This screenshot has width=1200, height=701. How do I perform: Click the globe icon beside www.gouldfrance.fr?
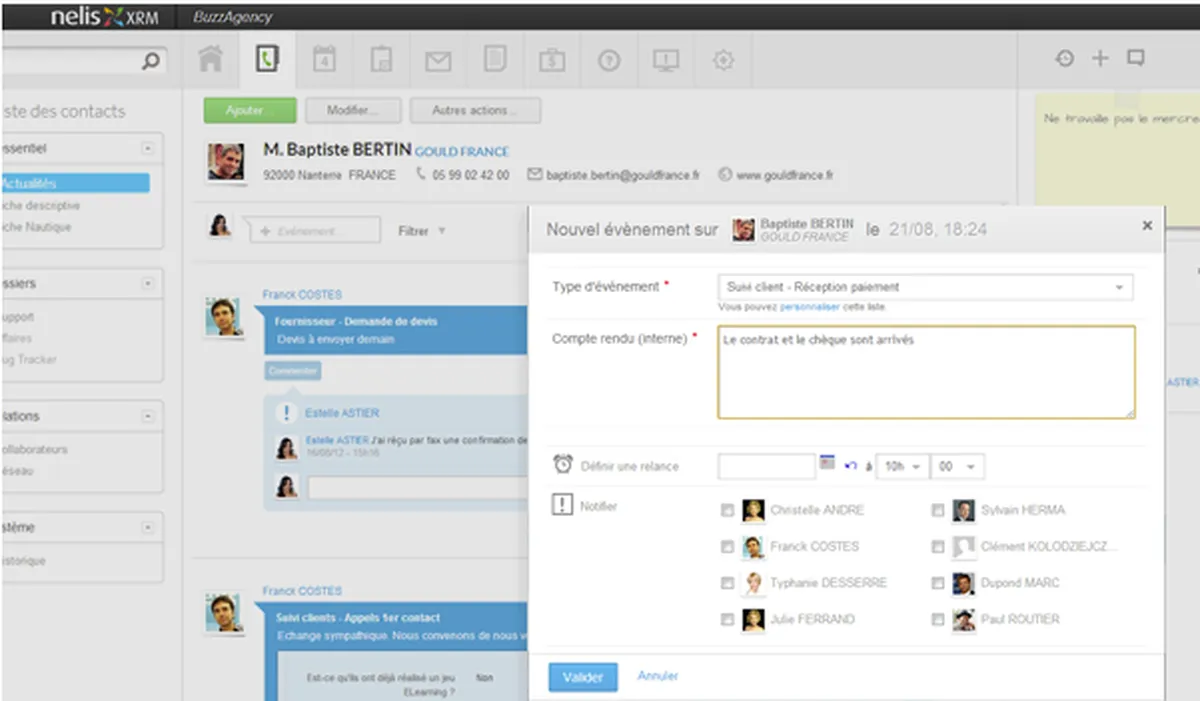point(725,174)
